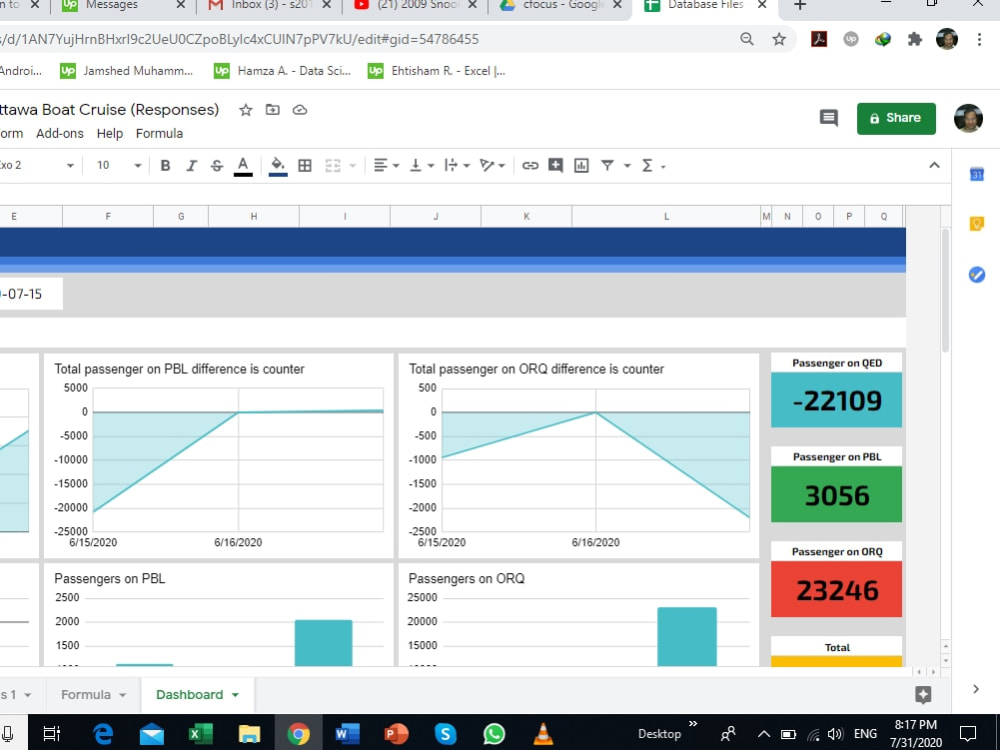Click the zoom icon in the address bar
The image size is (1000, 750).
[x=747, y=39]
